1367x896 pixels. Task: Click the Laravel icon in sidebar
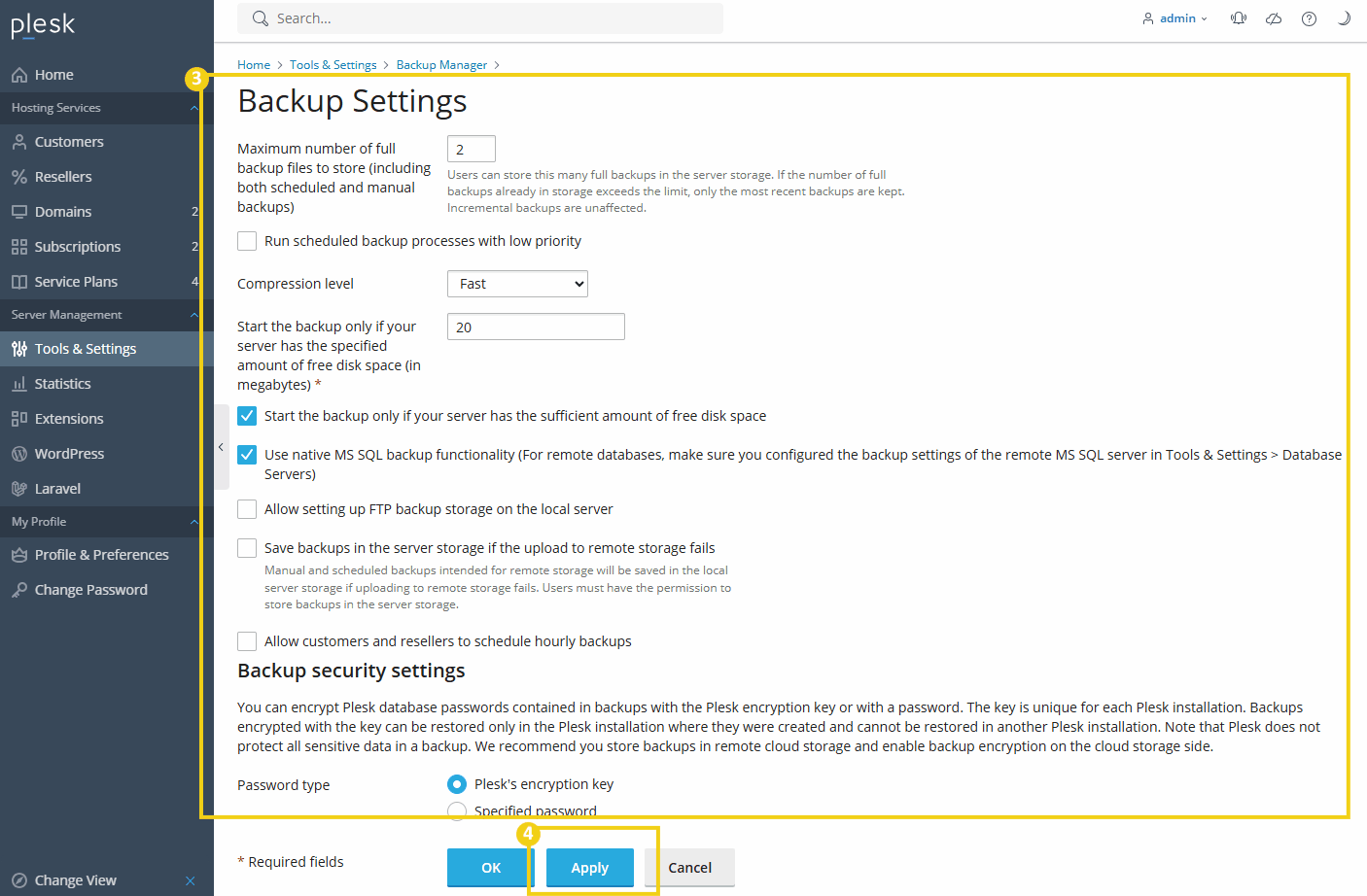[x=19, y=489]
